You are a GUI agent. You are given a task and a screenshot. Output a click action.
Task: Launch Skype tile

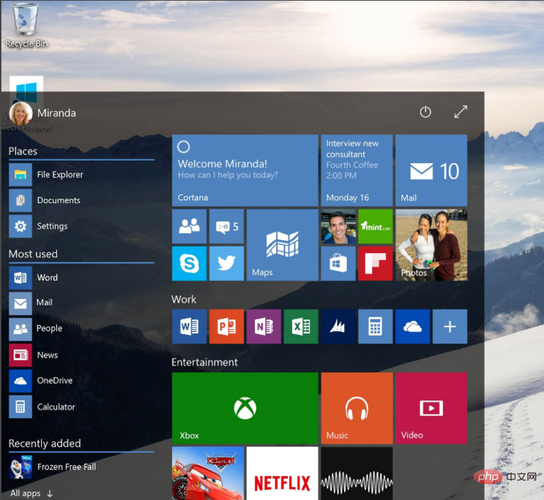(189, 263)
